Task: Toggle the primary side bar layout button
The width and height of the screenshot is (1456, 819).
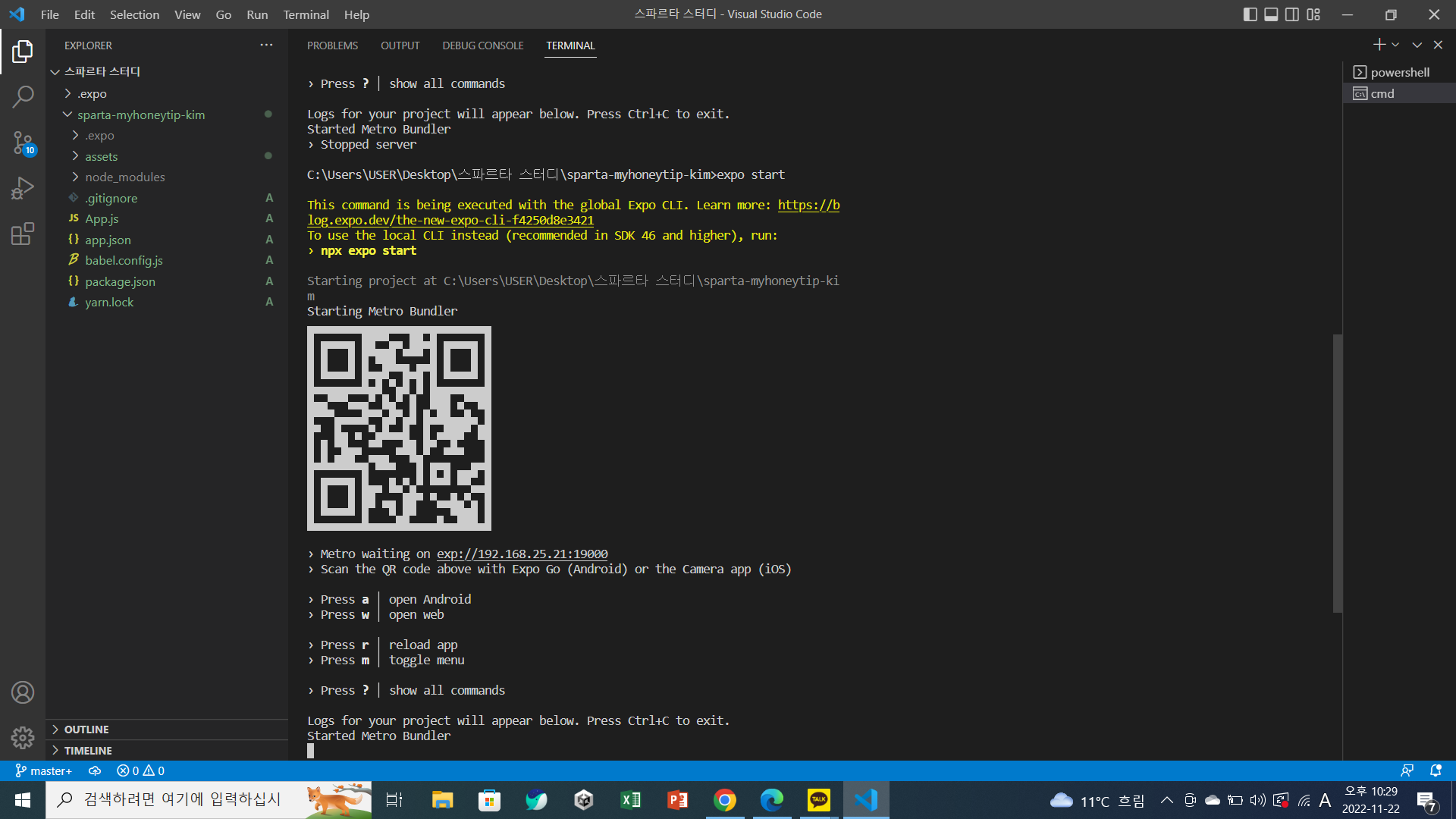Action: tap(1250, 14)
